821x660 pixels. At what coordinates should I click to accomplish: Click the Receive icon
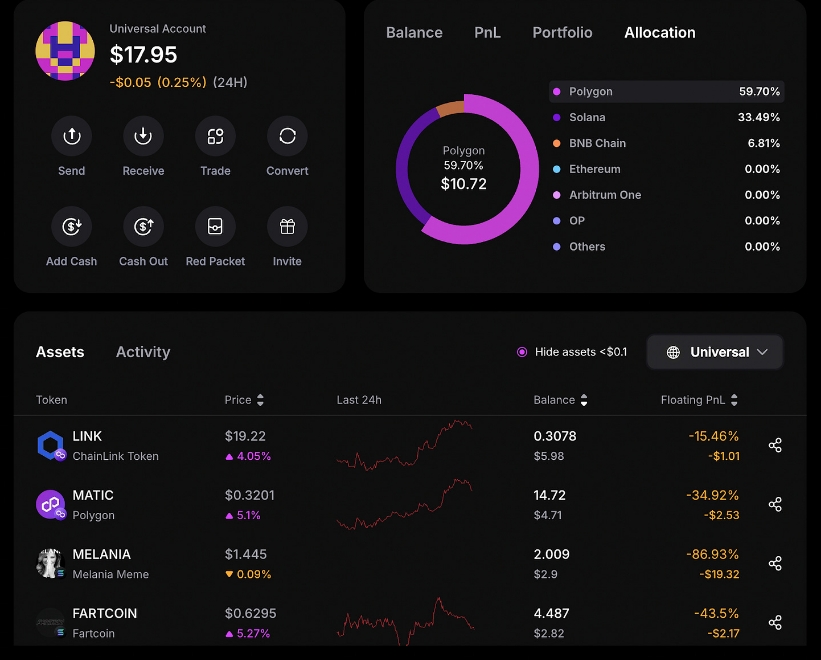143,136
